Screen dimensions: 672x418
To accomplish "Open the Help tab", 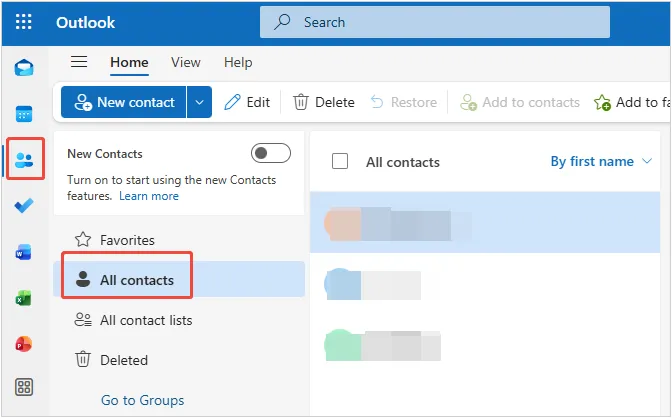I will pyautogui.click(x=238, y=62).
